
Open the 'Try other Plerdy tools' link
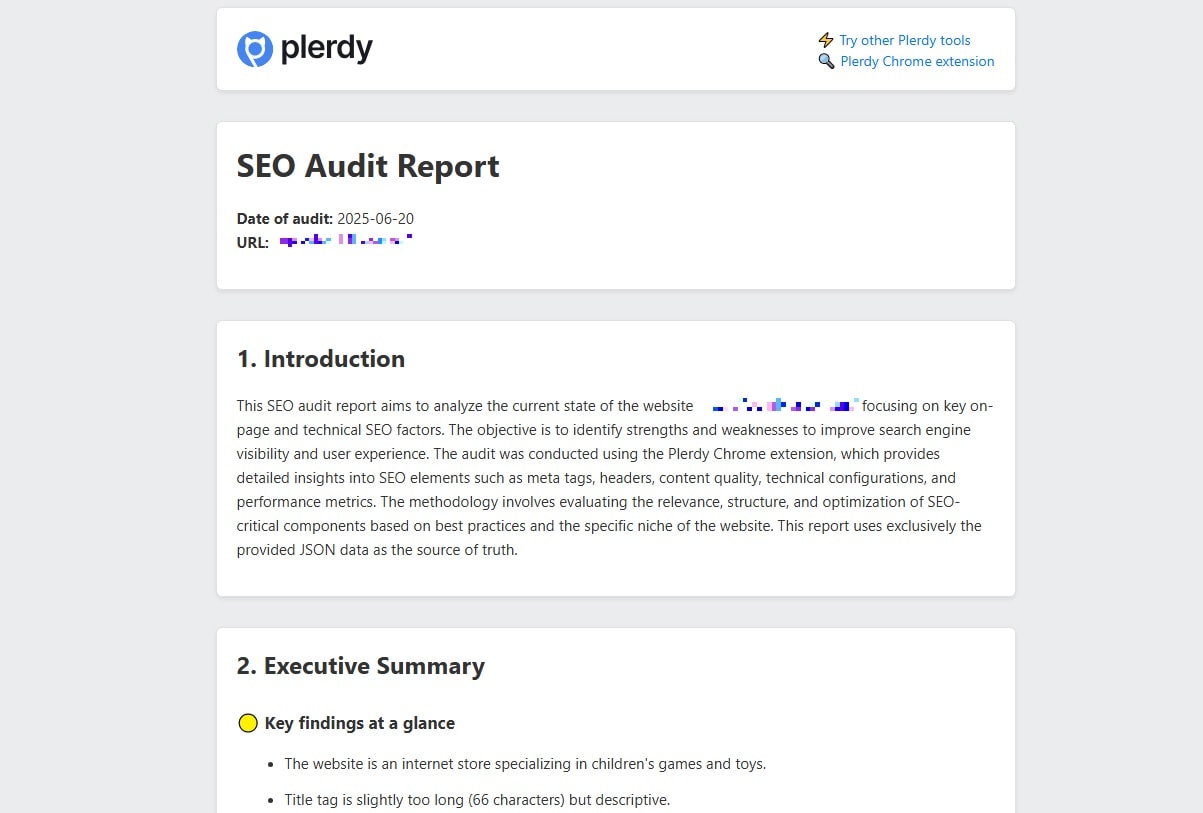[903, 40]
